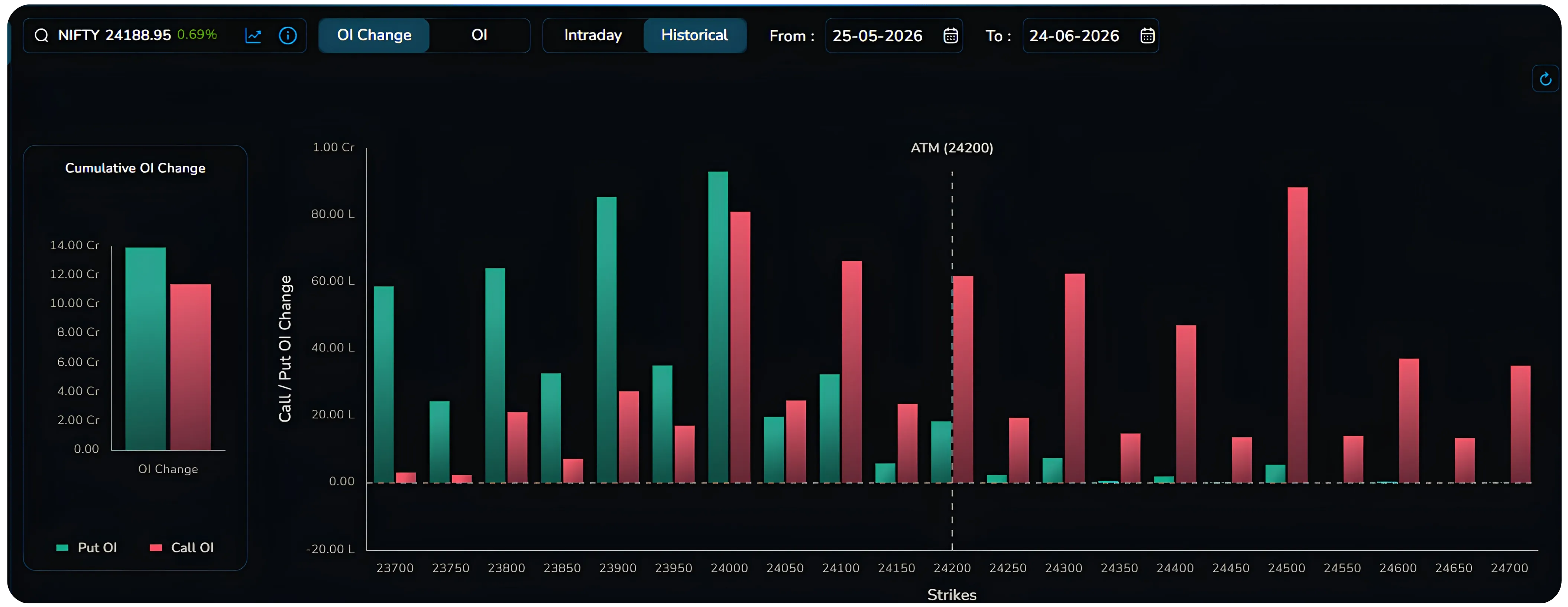1568x607 pixels.
Task: Open the To date field 24-06-2026
Action: pos(1090,36)
